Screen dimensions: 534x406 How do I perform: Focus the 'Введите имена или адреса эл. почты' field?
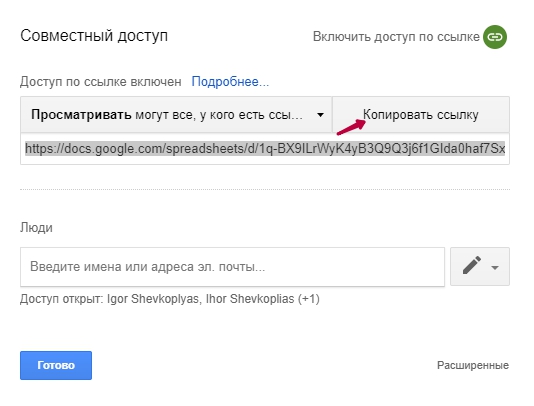click(x=233, y=267)
